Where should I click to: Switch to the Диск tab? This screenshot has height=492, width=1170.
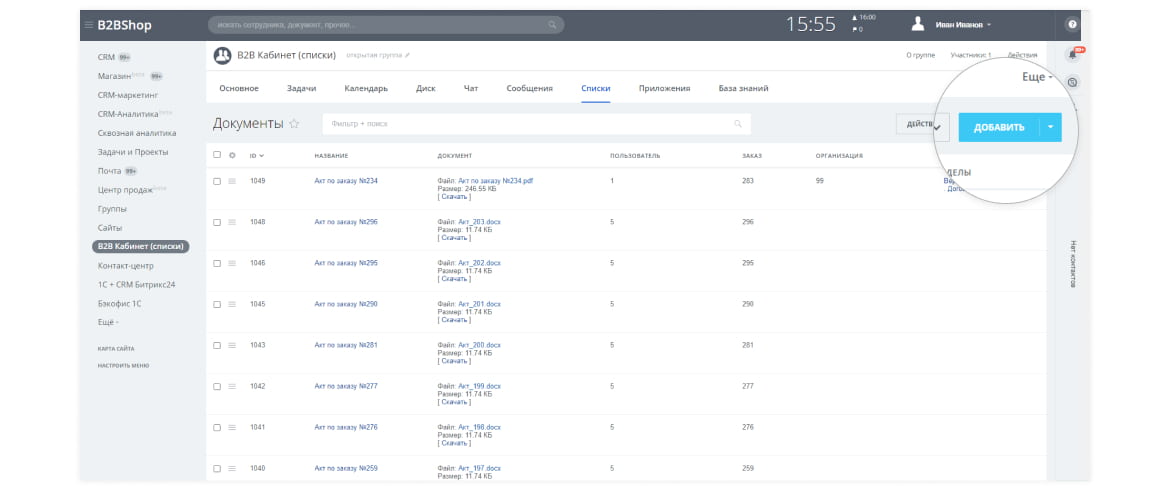pyautogui.click(x=425, y=88)
